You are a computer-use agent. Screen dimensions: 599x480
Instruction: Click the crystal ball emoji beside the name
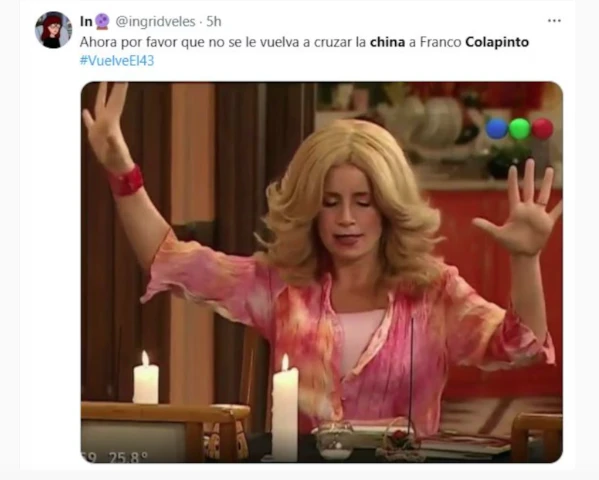point(102,21)
